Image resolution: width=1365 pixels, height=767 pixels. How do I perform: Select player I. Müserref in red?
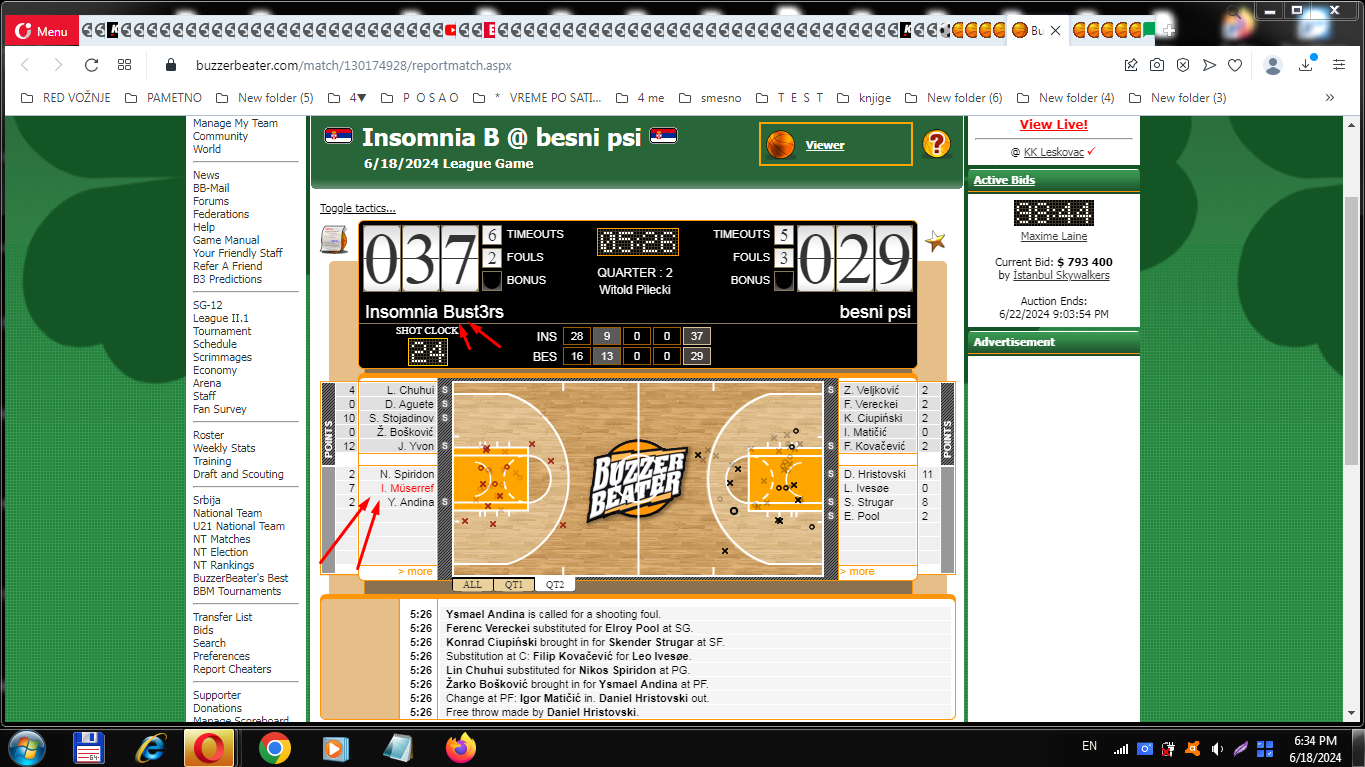coord(407,488)
